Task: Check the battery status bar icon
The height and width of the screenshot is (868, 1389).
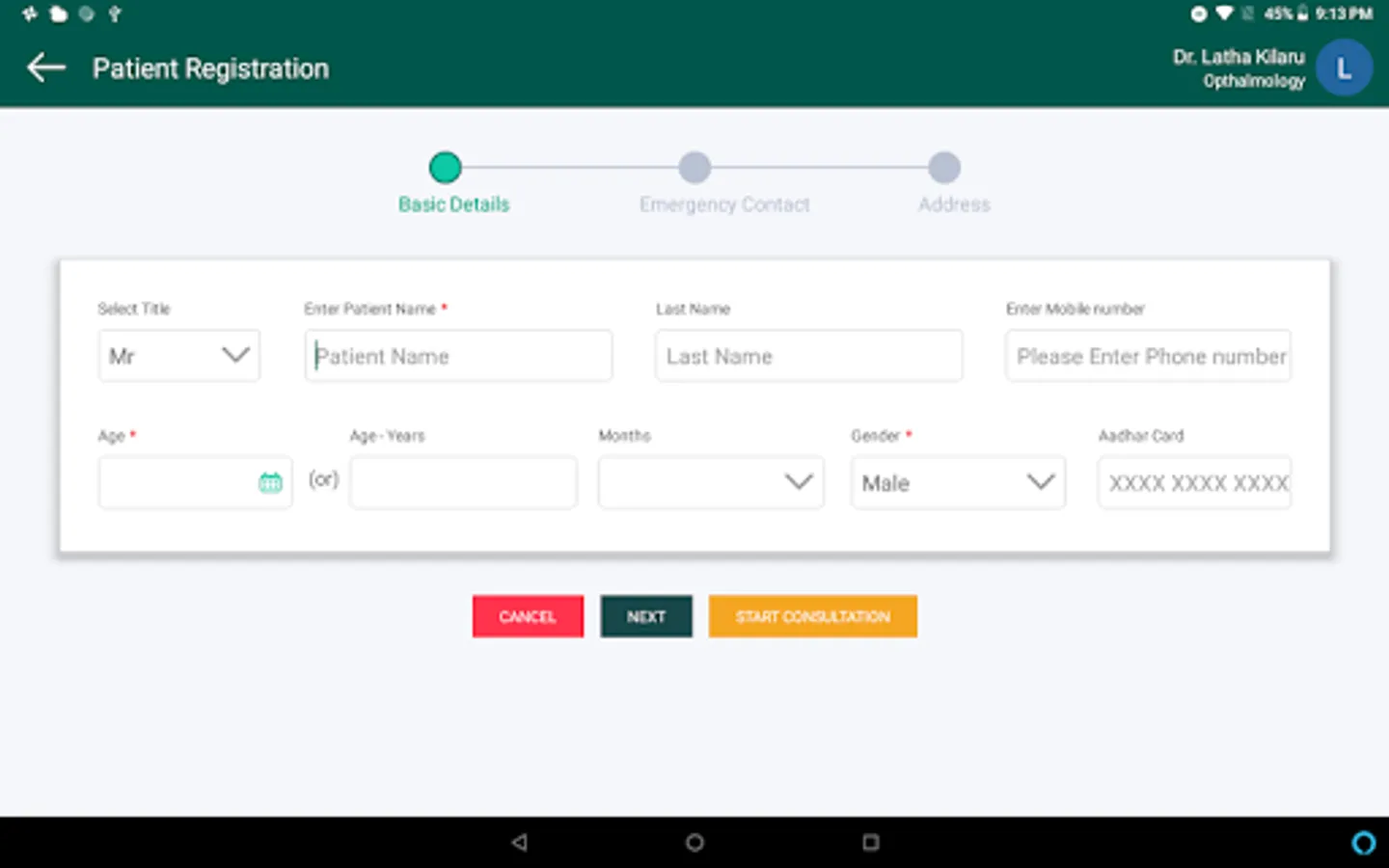Action: (1302, 14)
